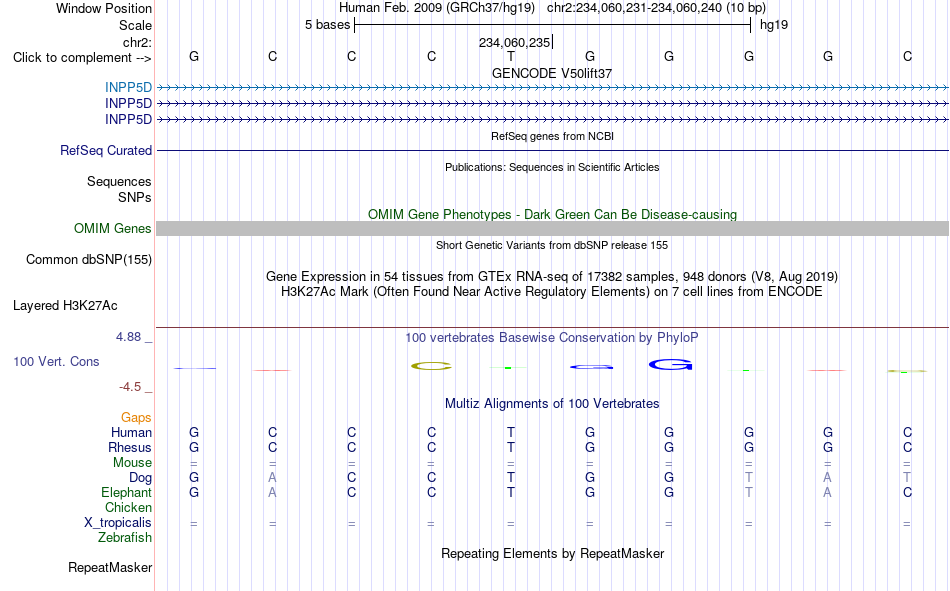
Task: Click the large blue G conservation logo
Action: click(x=670, y=364)
